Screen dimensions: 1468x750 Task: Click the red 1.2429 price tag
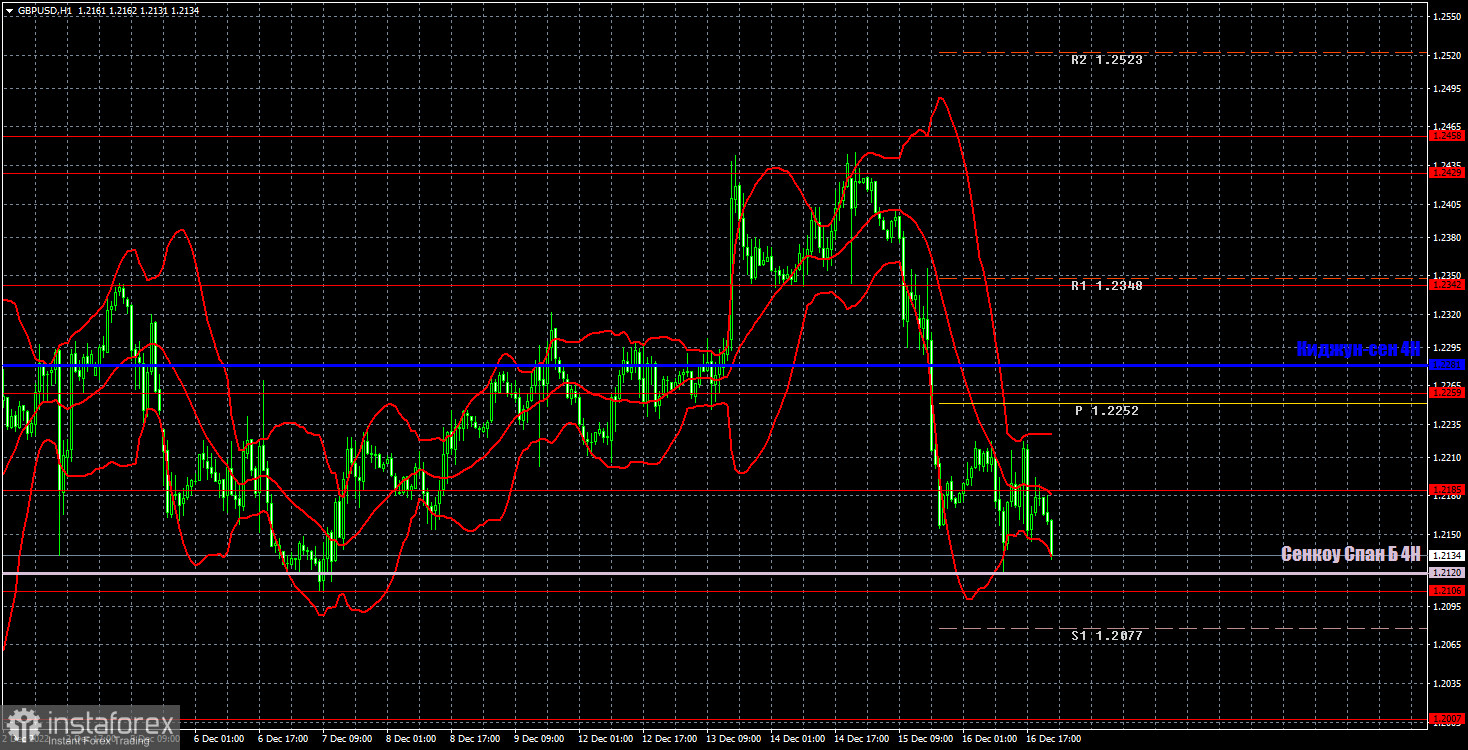click(1448, 173)
